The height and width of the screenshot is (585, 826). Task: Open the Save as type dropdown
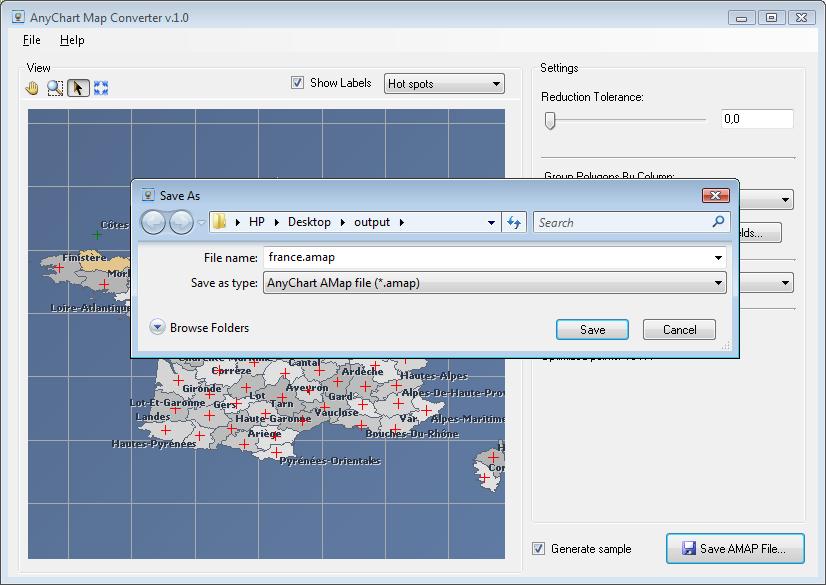click(x=495, y=283)
